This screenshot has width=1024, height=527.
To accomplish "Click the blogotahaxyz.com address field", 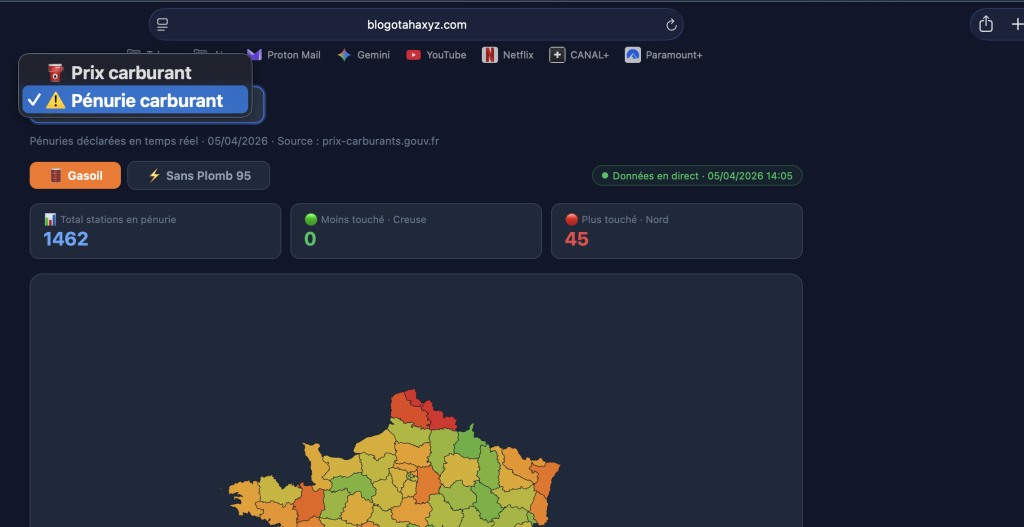I will 416,25.
